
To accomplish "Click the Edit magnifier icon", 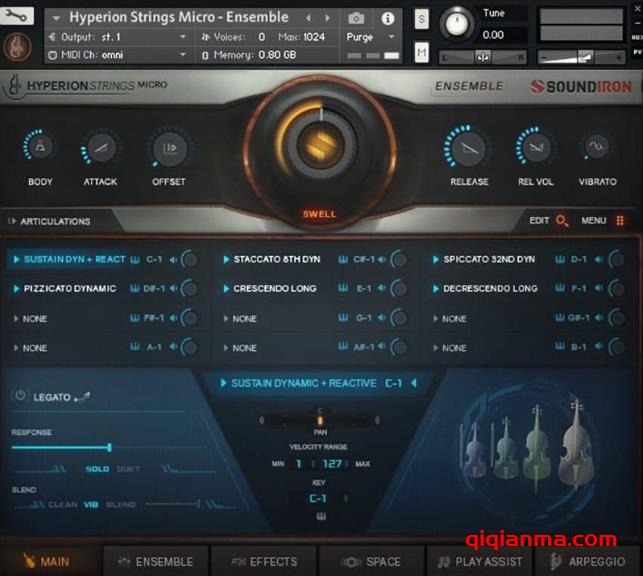I will pyautogui.click(x=561, y=221).
